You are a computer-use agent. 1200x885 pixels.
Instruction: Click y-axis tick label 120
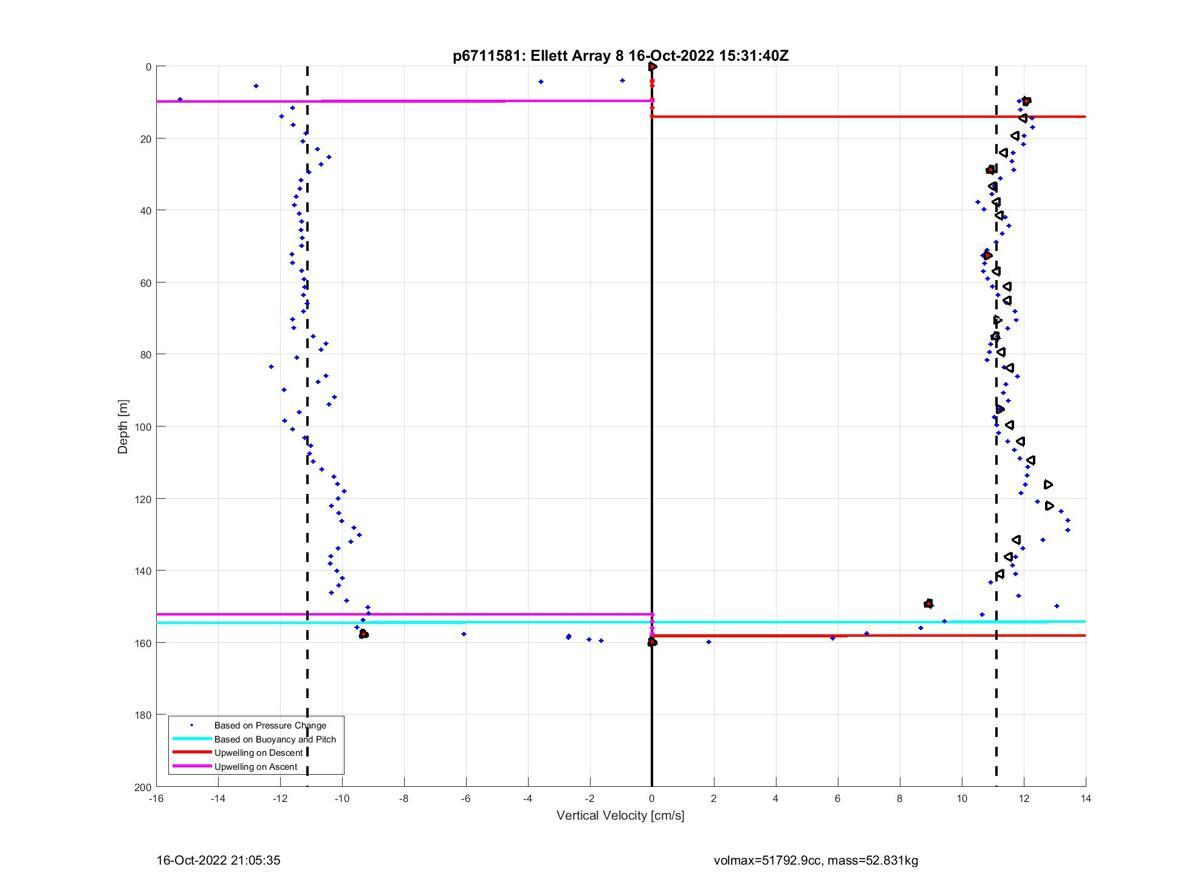click(143, 499)
